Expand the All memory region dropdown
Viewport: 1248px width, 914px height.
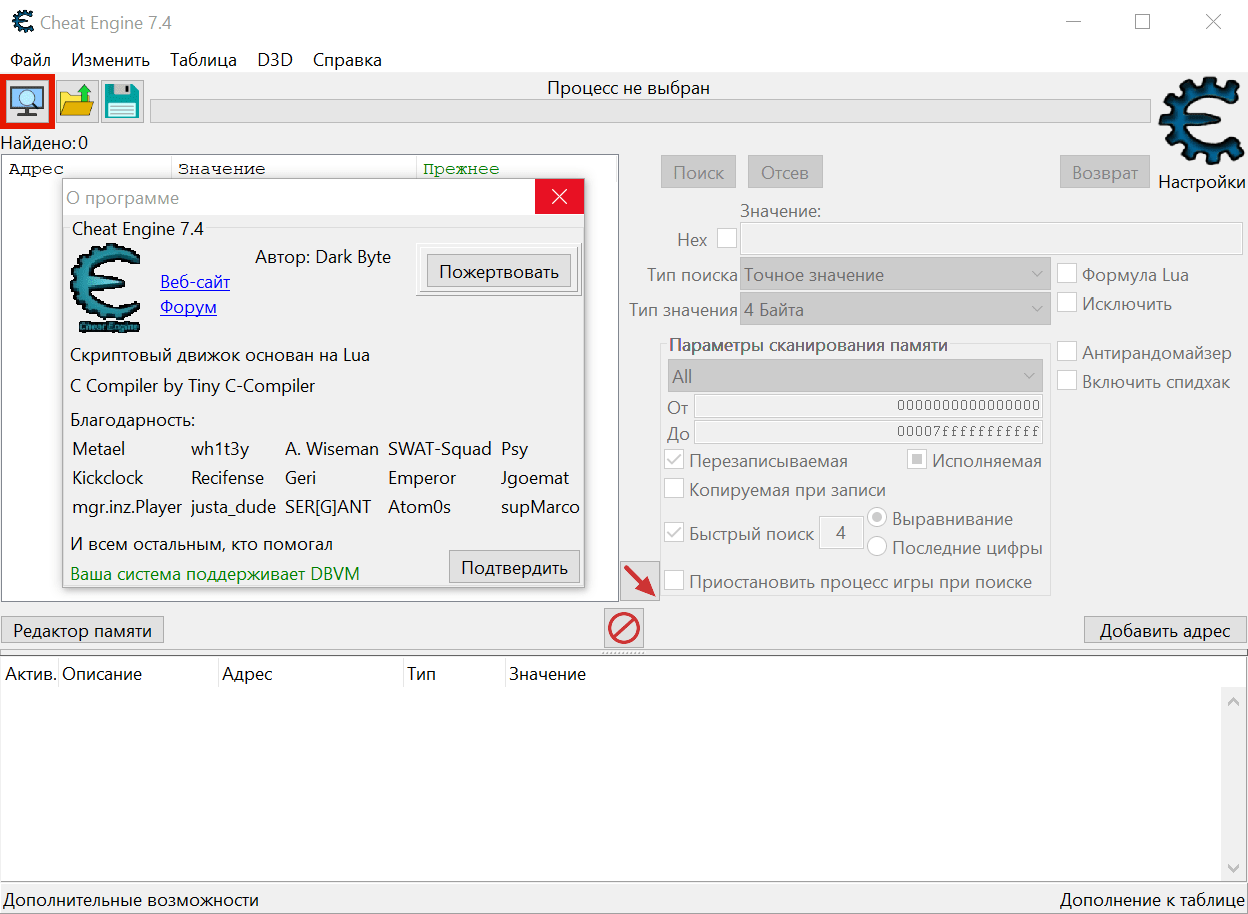(x=855, y=376)
